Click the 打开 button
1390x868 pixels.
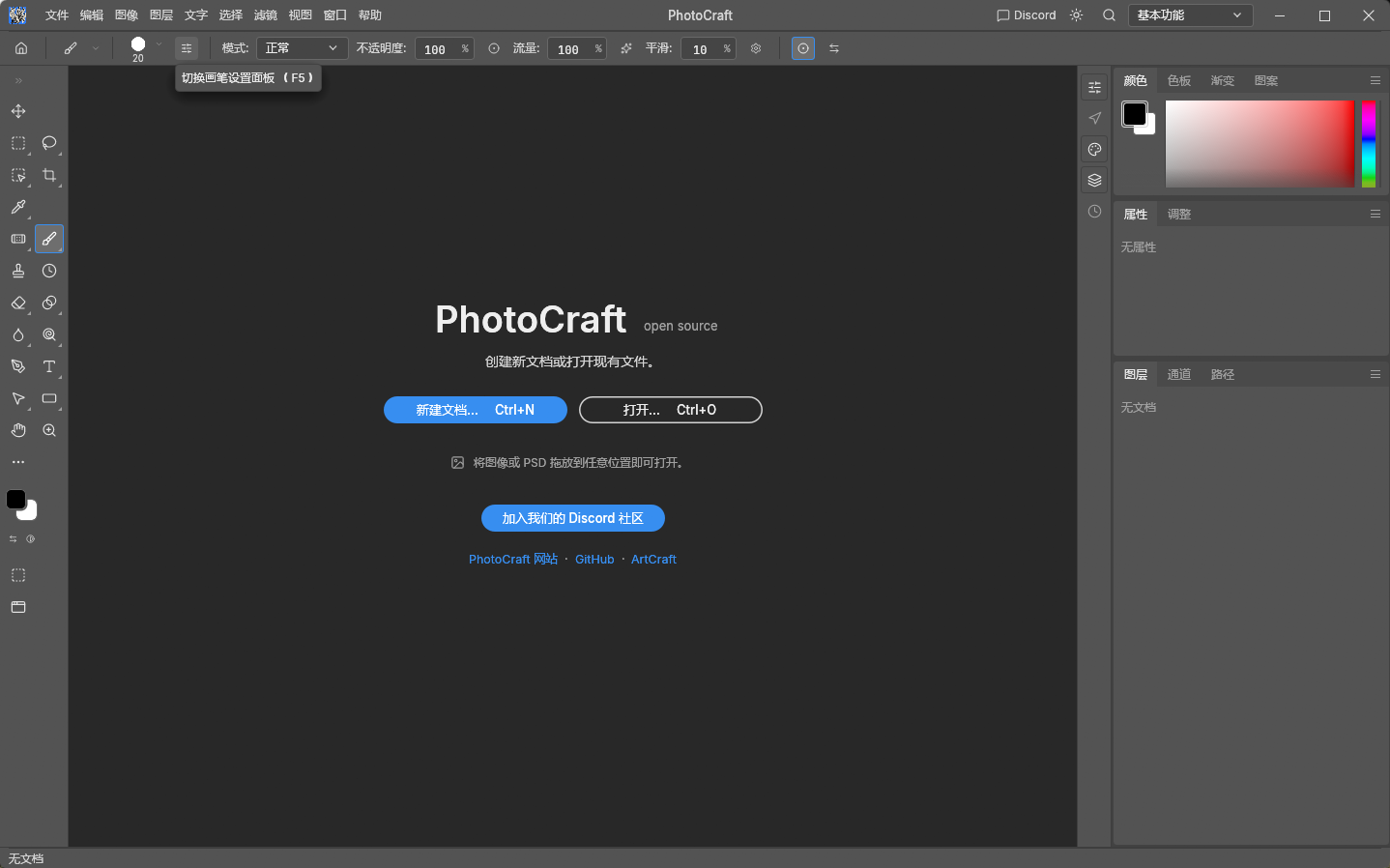671,410
